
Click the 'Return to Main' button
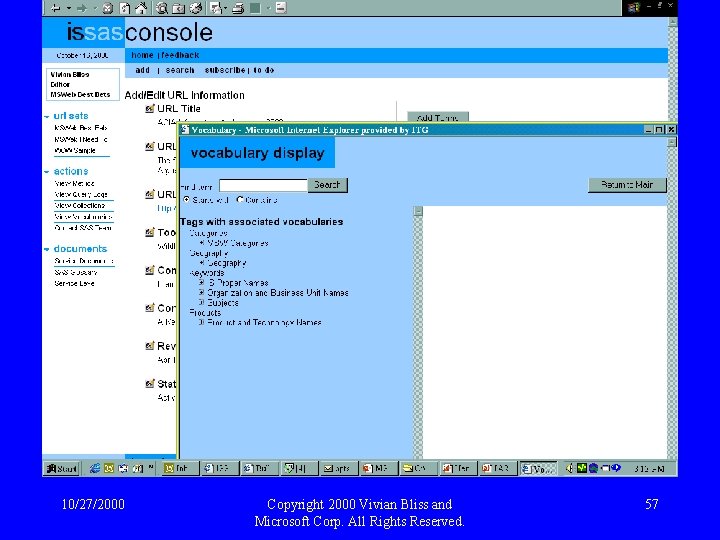click(x=627, y=185)
